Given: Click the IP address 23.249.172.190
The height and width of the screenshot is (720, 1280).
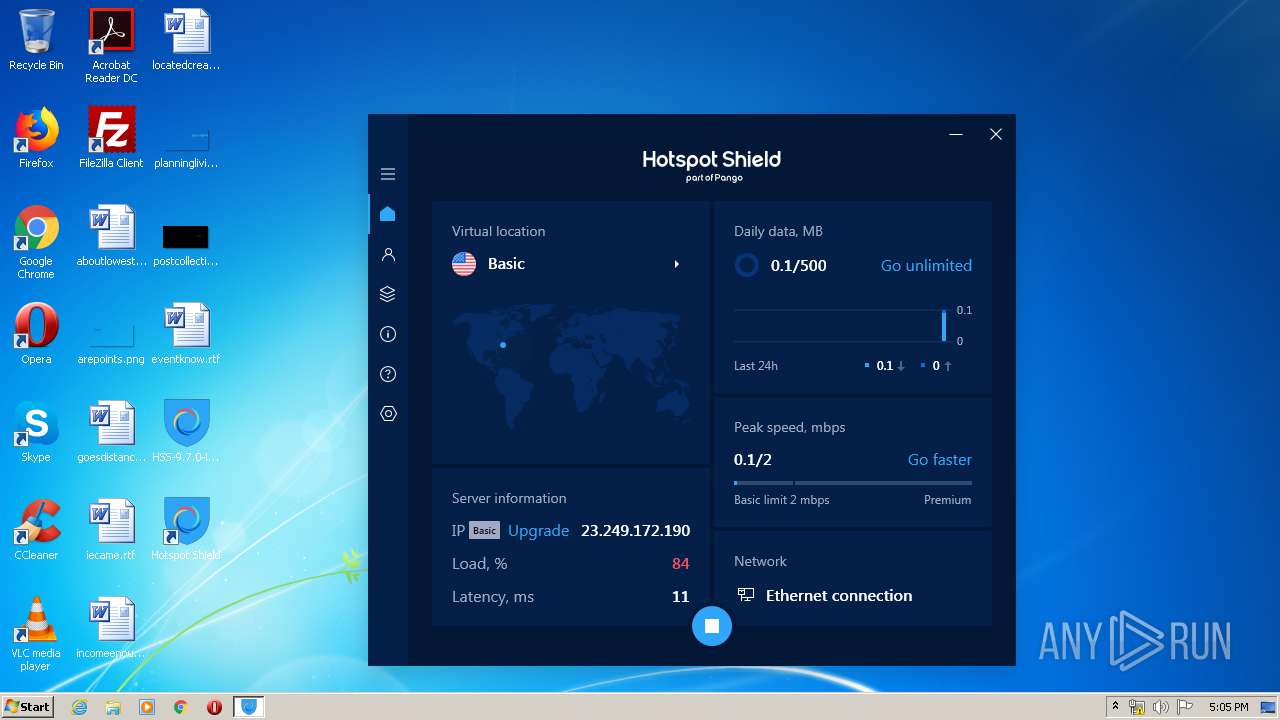Looking at the screenshot, I should click(x=635, y=531).
